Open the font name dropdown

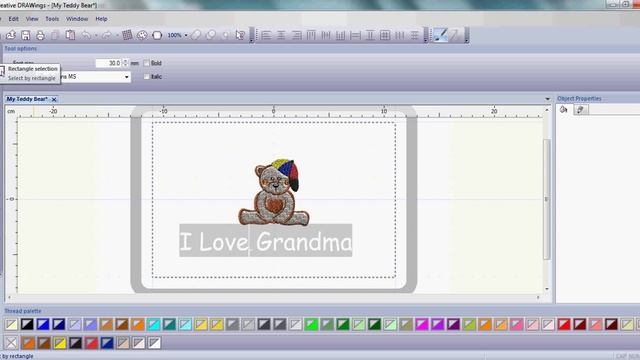127,77
